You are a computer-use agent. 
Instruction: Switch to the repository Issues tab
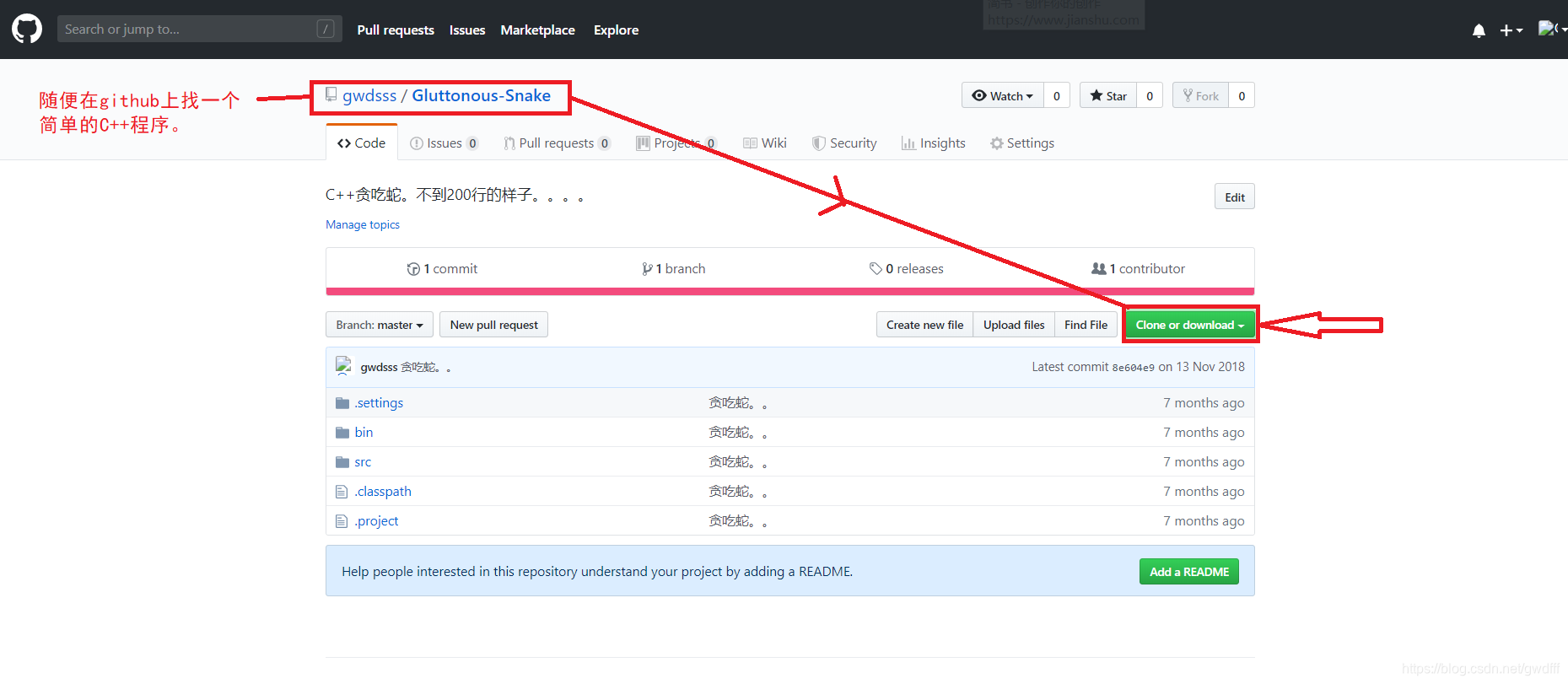point(445,143)
